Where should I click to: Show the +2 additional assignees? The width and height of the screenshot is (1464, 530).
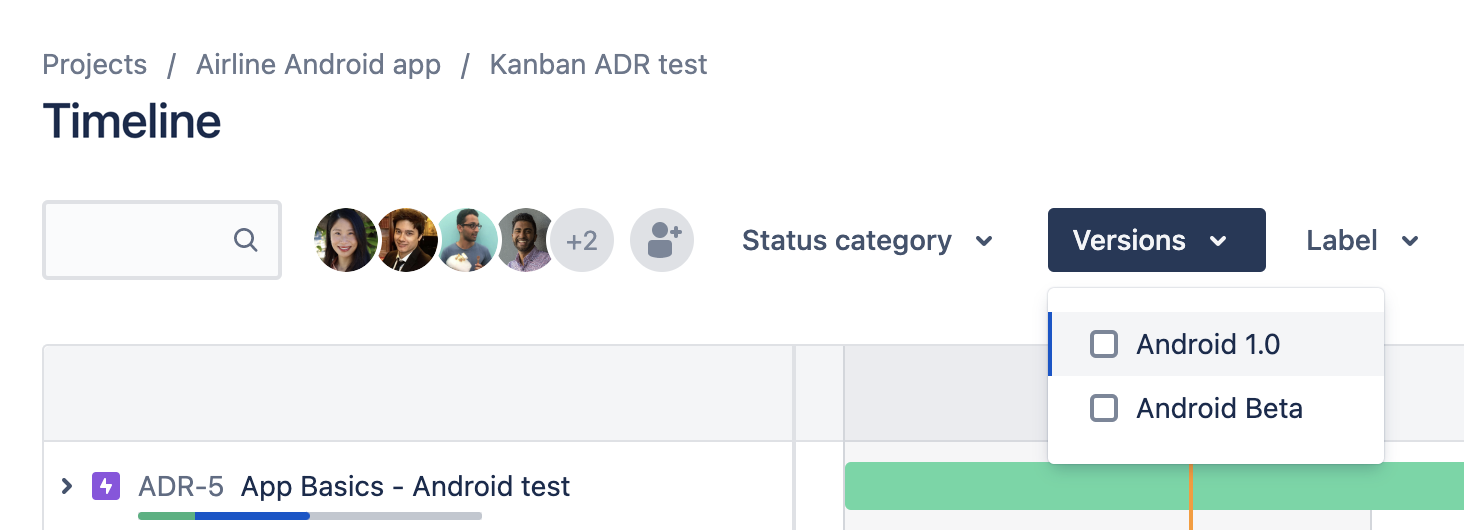(x=582, y=241)
